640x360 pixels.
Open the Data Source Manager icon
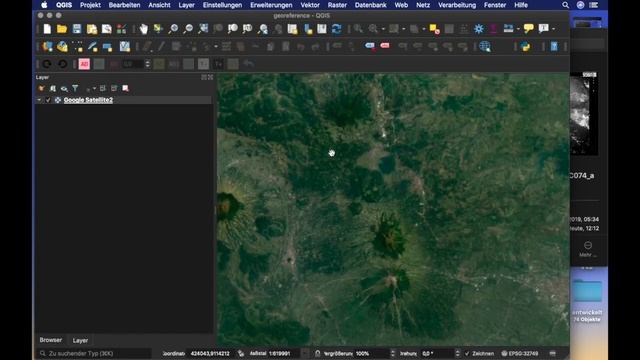click(x=47, y=47)
